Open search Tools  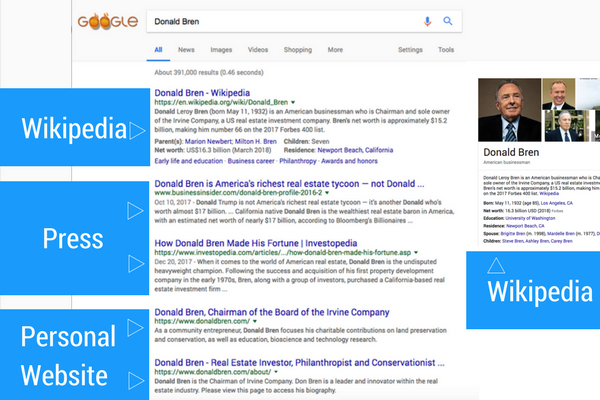pos(446,50)
